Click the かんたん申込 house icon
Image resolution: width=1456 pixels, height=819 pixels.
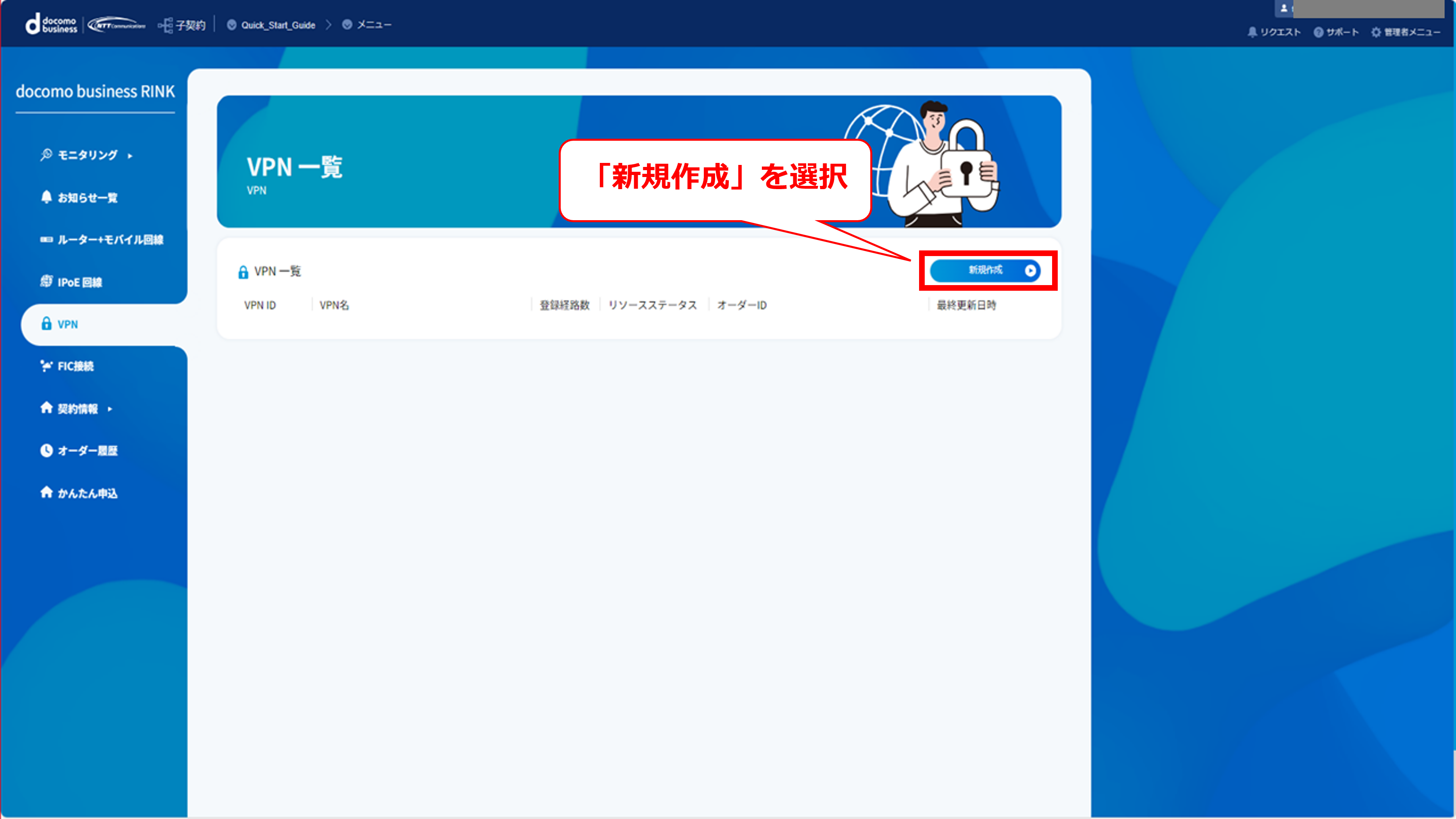[x=46, y=492]
